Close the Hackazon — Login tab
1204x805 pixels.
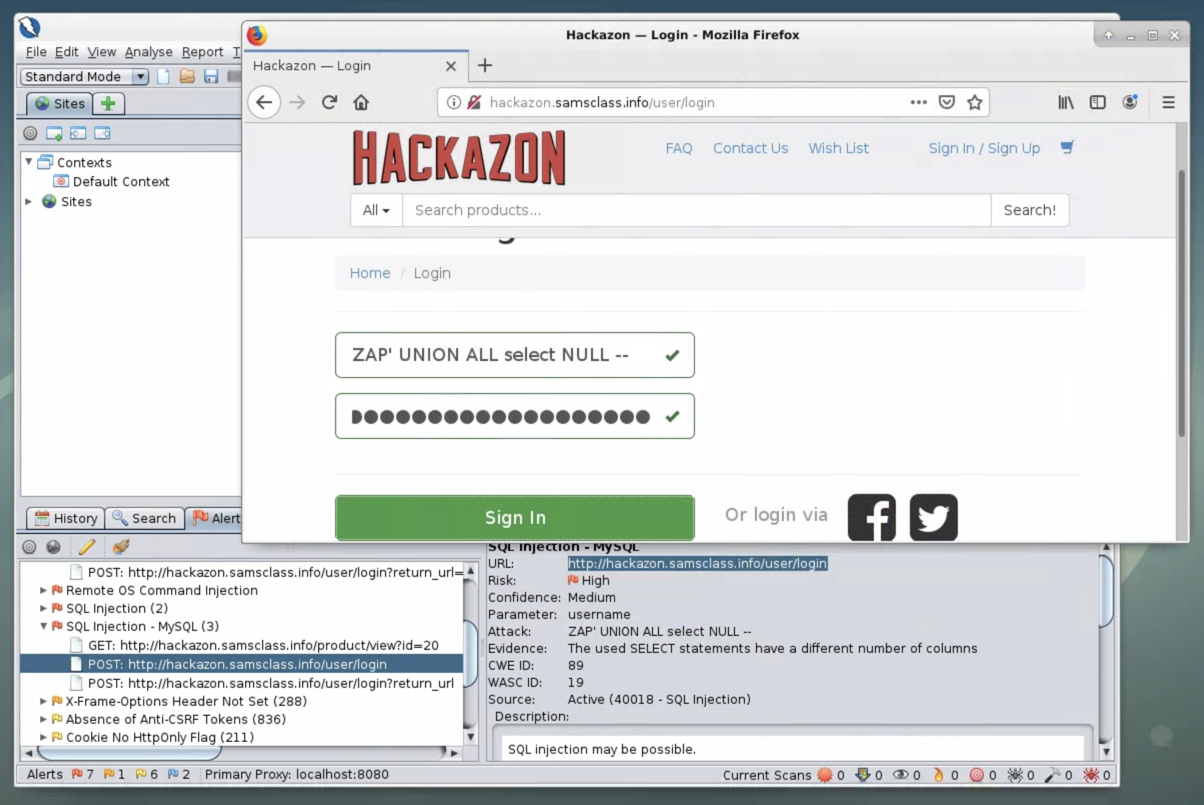tap(450, 66)
